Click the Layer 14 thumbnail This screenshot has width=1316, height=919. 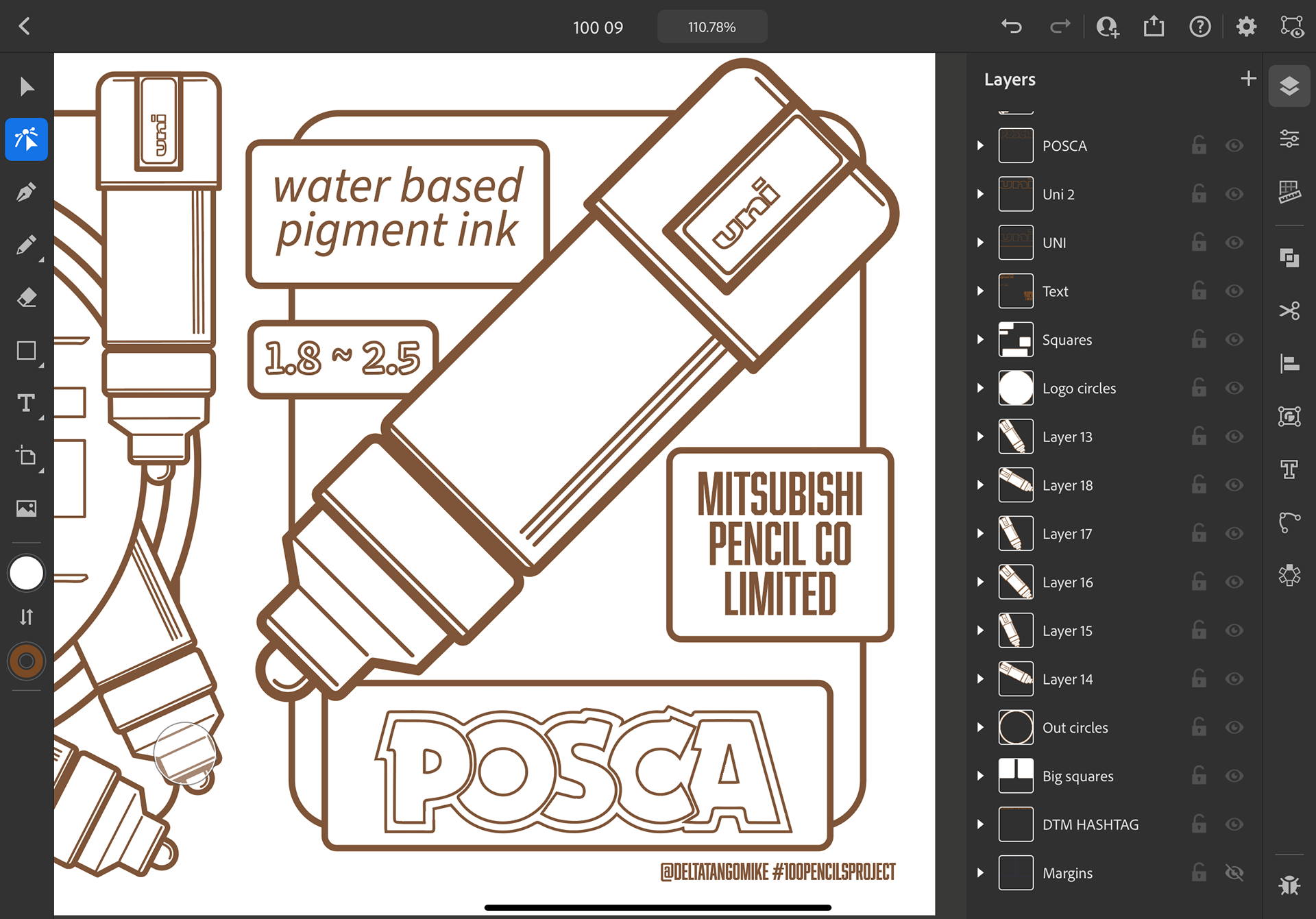pyautogui.click(x=1016, y=678)
